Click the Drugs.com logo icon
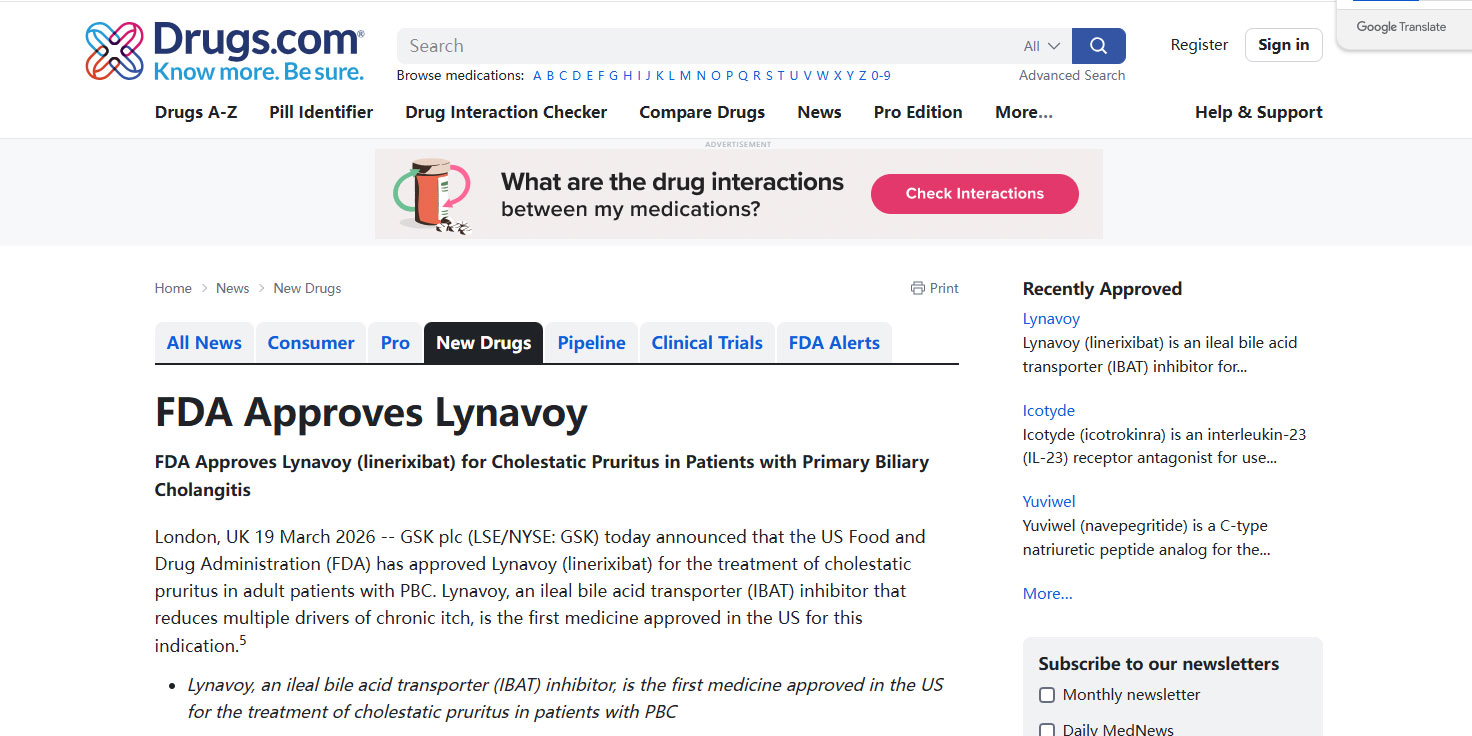 click(x=115, y=51)
